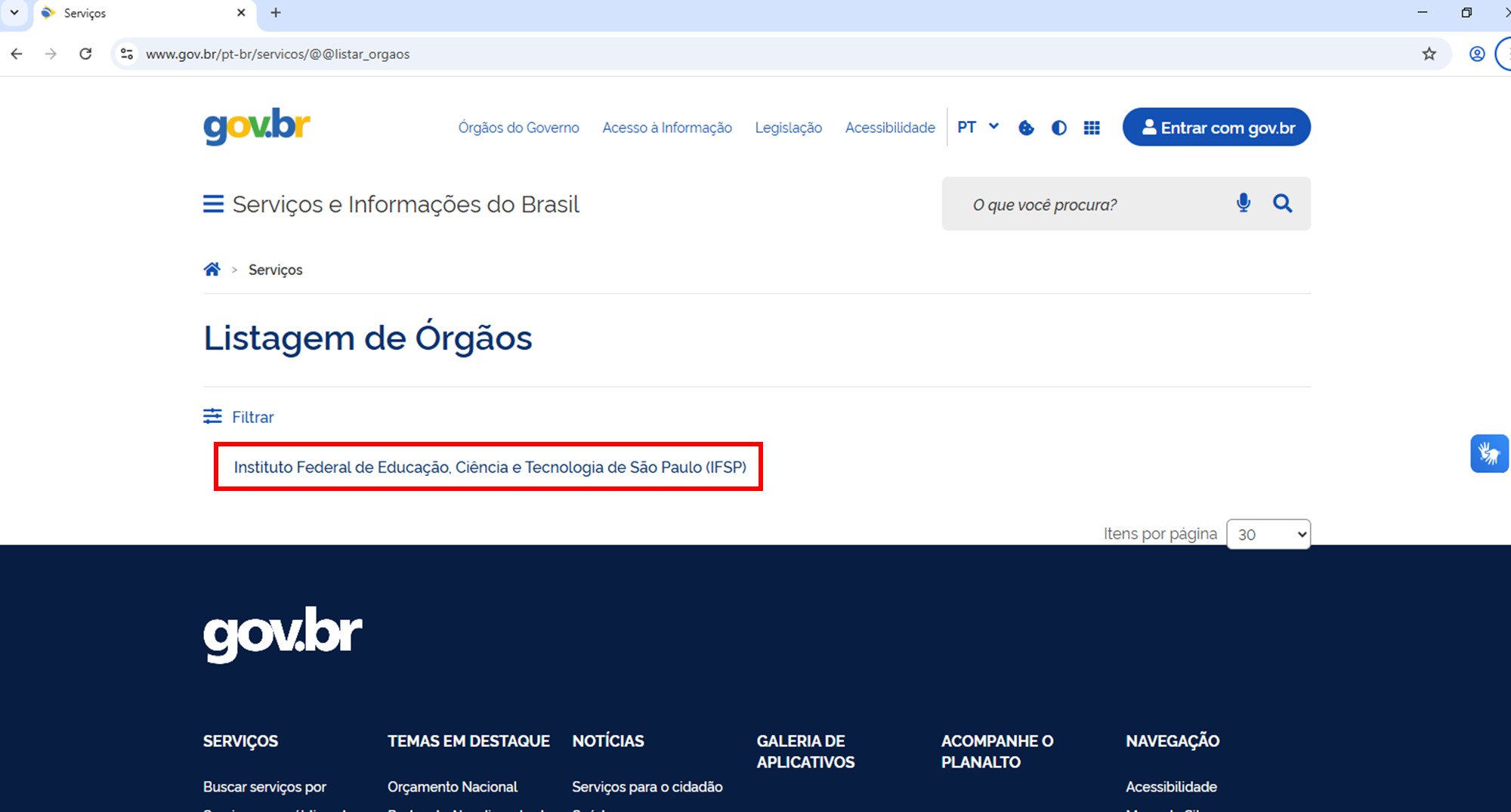The width and height of the screenshot is (1511, 812).
Task: Click the Entrar com gov.br button
Action: click(x=1216, y=127)
